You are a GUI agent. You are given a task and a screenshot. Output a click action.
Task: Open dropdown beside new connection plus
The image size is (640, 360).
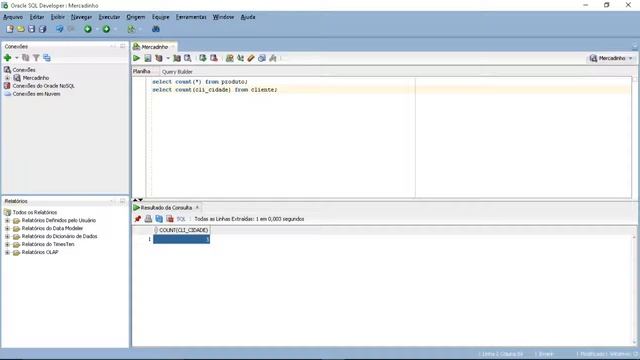pos(16,58)
